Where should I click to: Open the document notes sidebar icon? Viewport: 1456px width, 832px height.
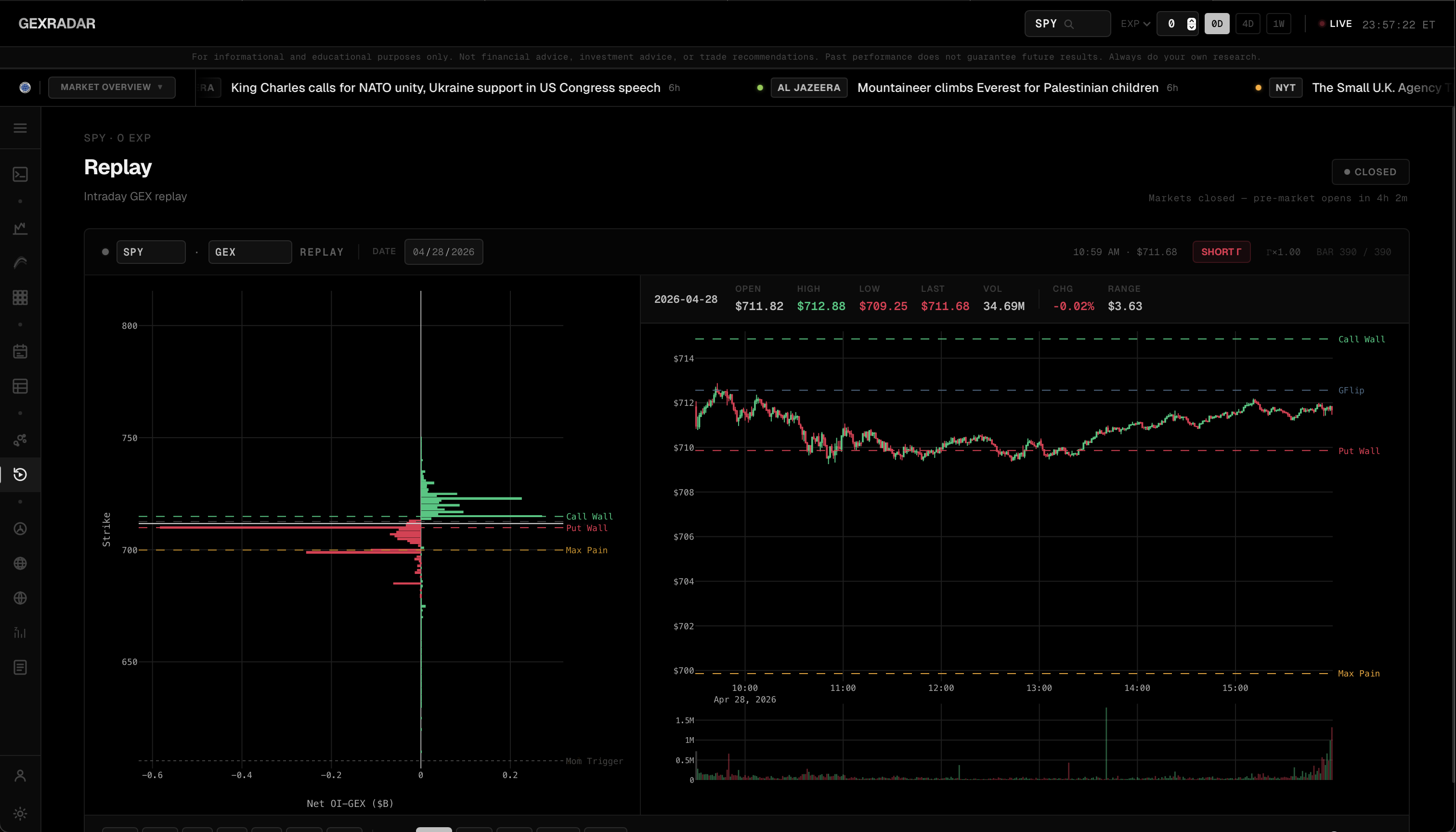20,667
